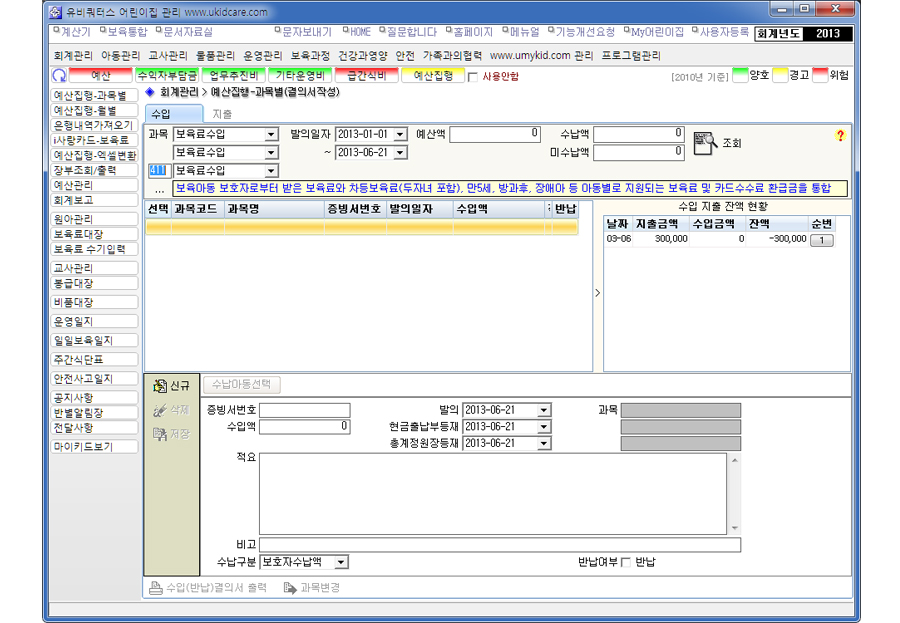The width and height of the screenshot is (900, 623).
Task: Click the 과목변경 icon
Action: (290, 588)
